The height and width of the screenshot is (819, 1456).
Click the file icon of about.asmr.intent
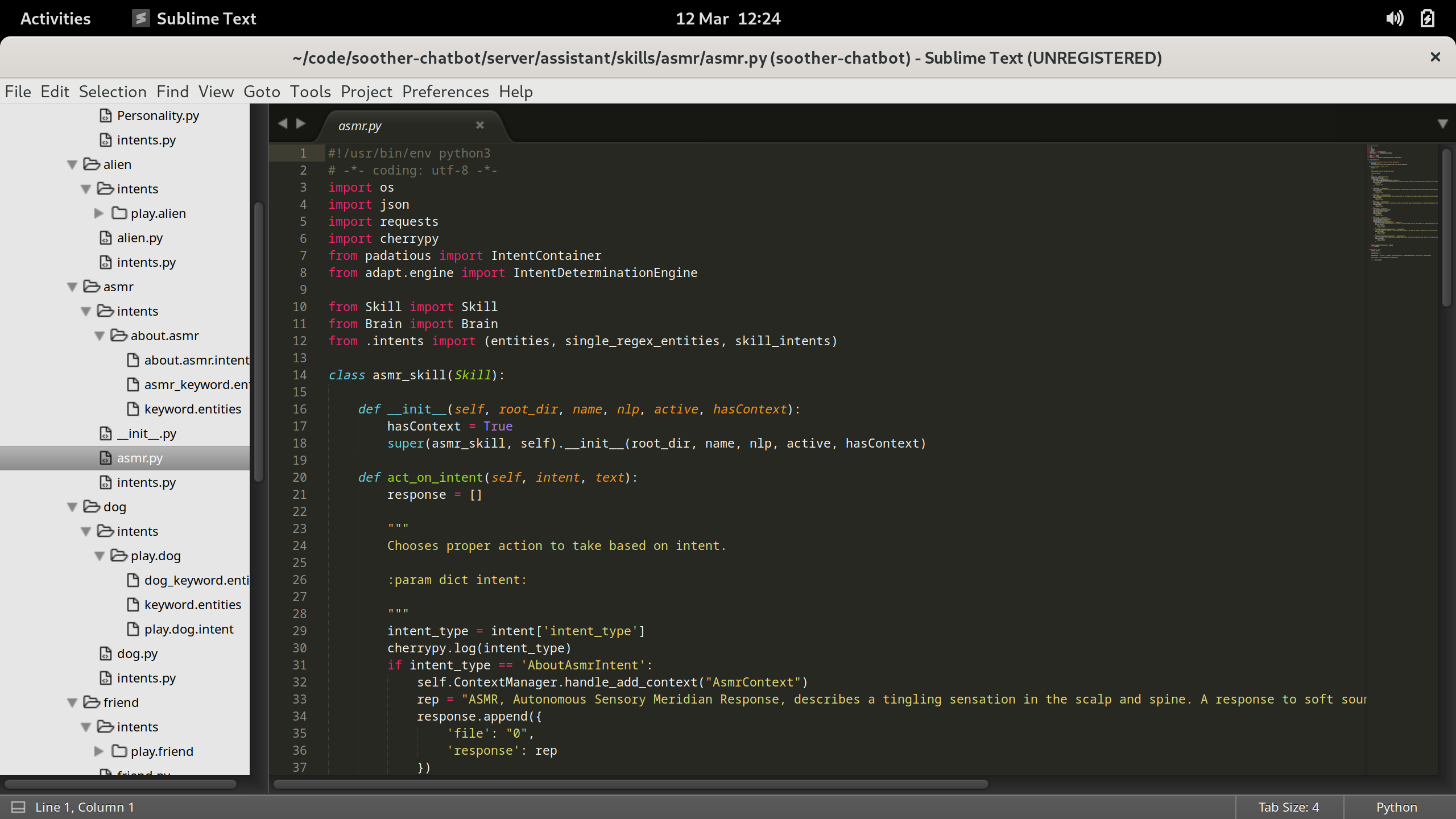(133, 360)
